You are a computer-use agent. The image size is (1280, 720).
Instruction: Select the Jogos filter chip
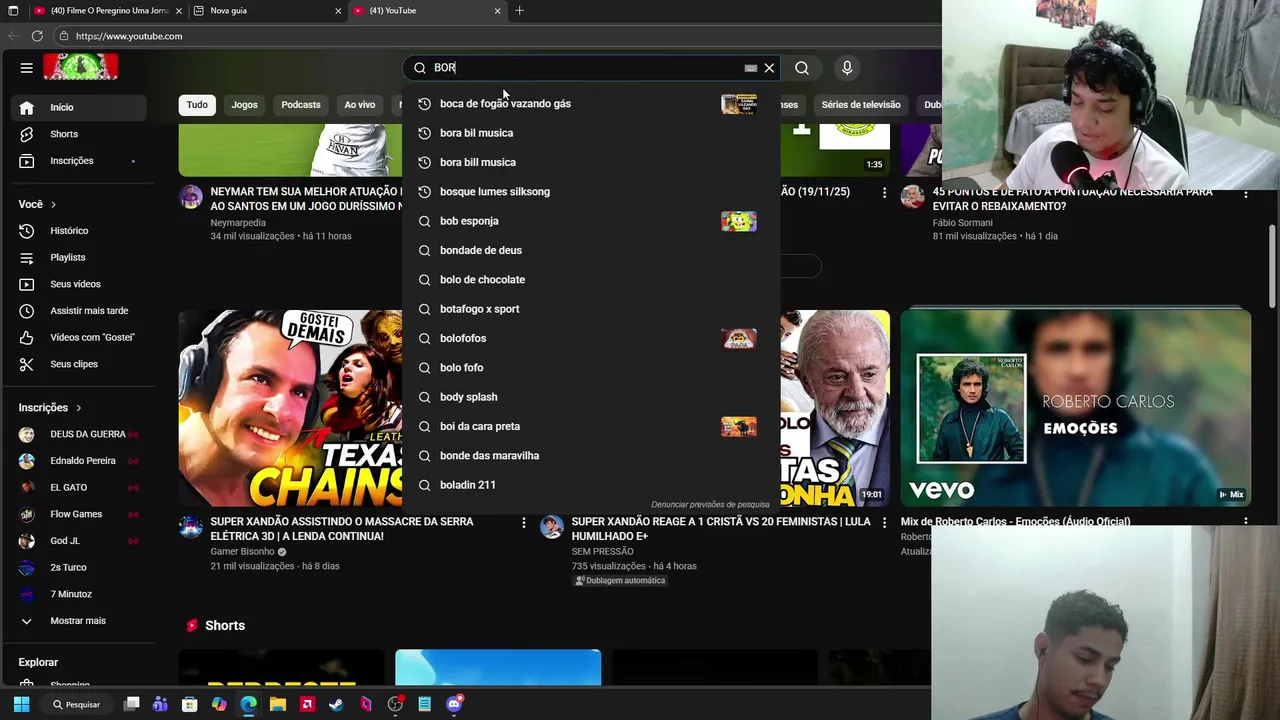244,105
